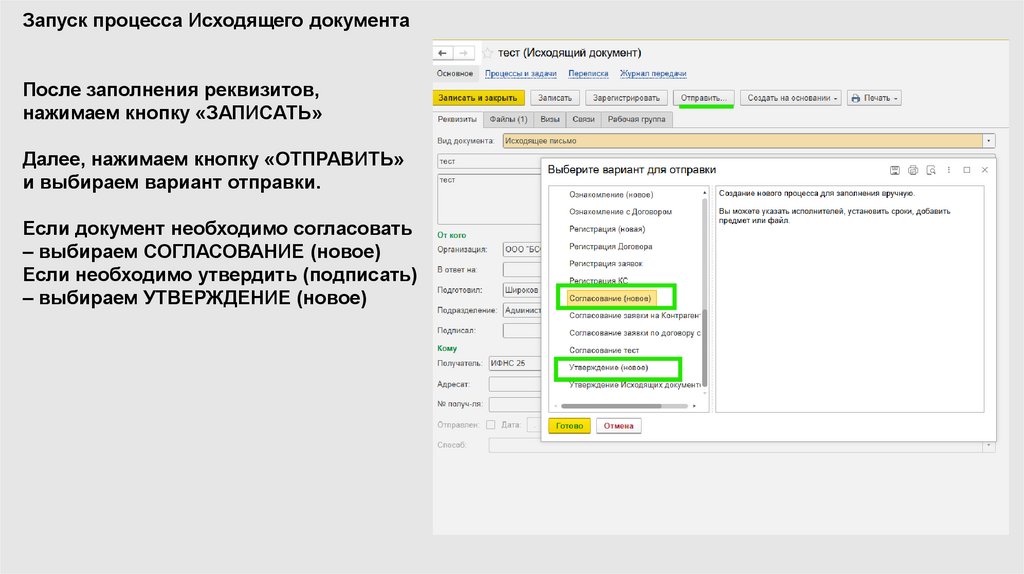Expand the Создать на основании menu
Image resolution: width=1024 pixels, height=574 pixels.
(x=790, y=98)
